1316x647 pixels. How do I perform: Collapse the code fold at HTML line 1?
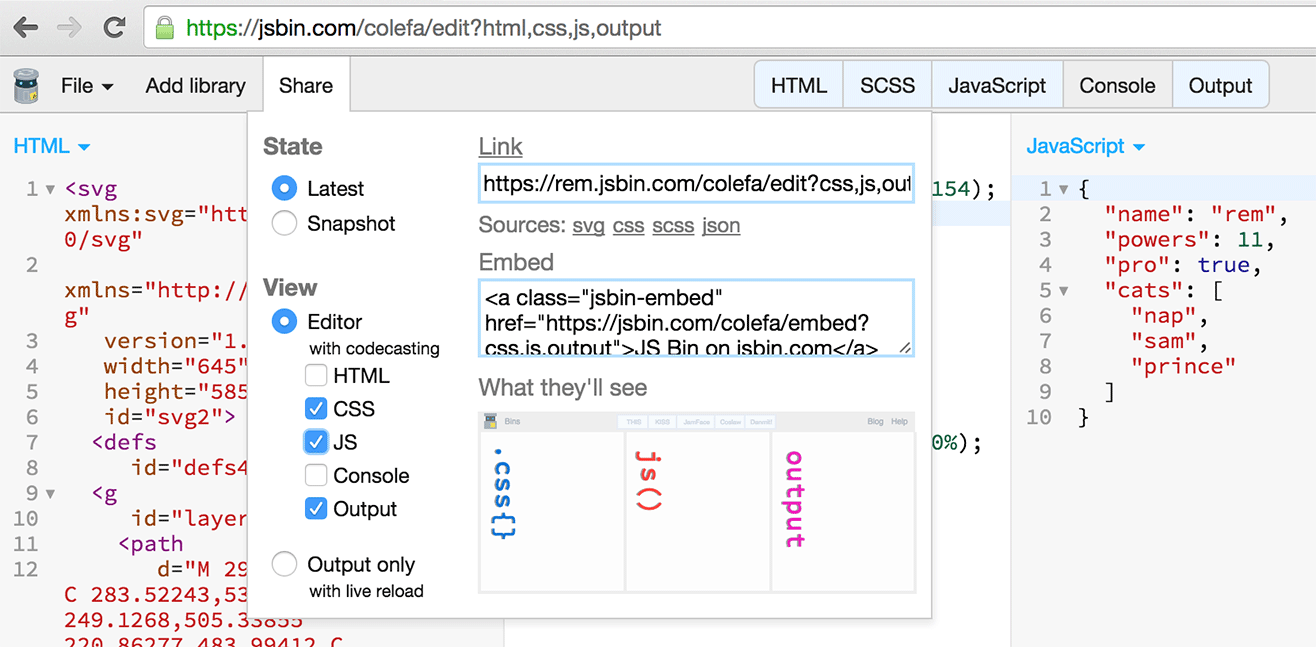pos(51,189)
